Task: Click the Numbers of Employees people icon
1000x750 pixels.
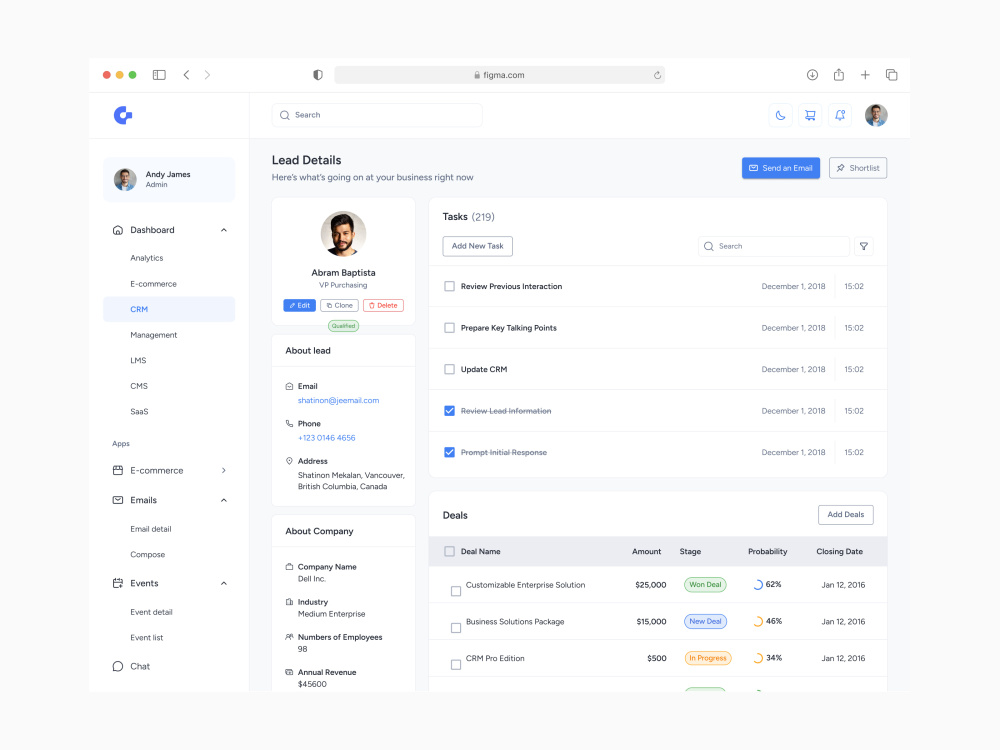Action: click(x=289, y=636)
